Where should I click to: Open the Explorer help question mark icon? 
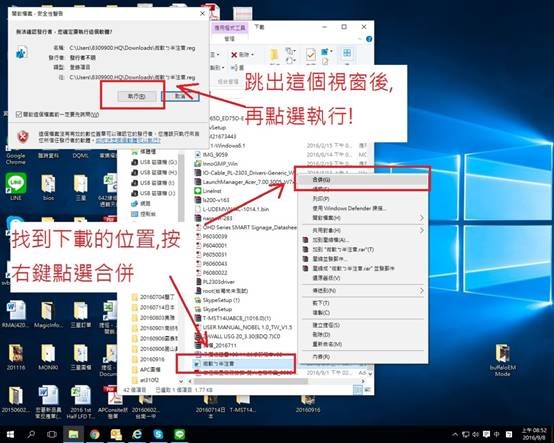[369, 39]
